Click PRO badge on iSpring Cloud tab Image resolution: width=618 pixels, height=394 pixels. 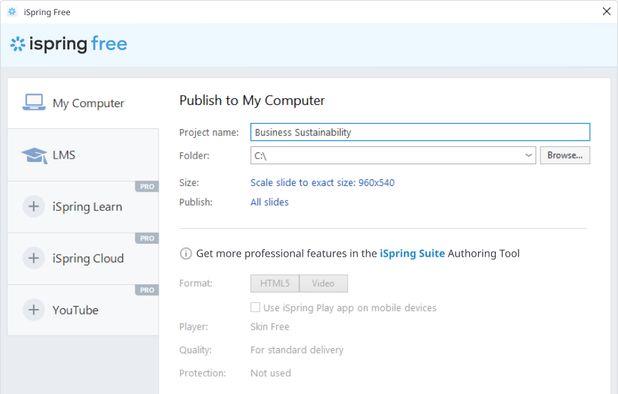coord(147,238)
